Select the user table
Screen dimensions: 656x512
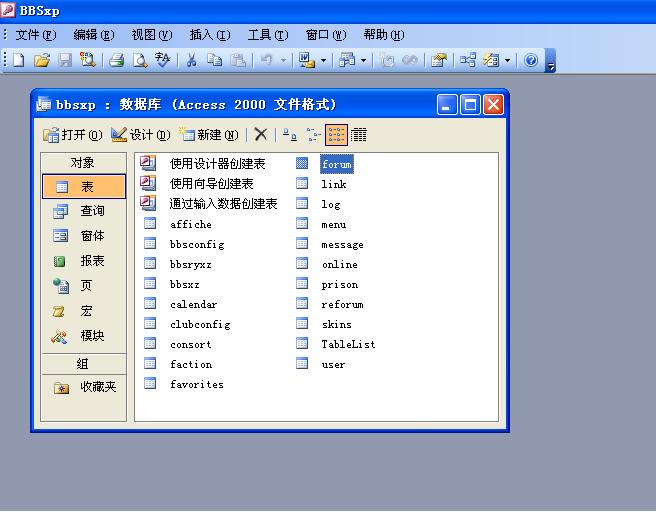[333, 365]
